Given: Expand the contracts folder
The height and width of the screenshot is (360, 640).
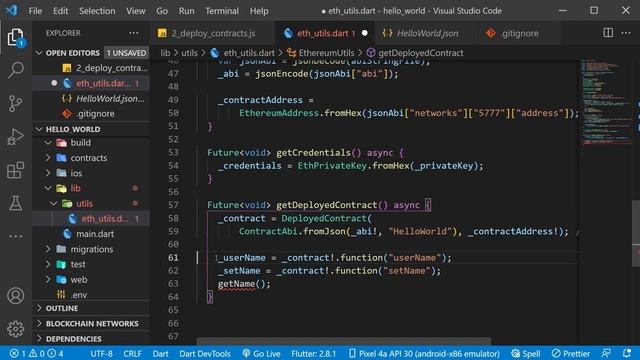Looking at the screenshot, I should coord(48,158).
